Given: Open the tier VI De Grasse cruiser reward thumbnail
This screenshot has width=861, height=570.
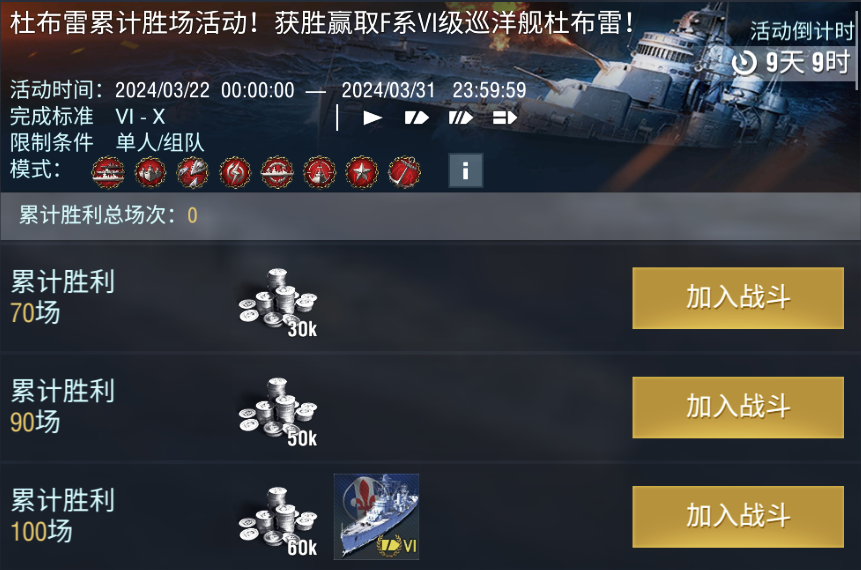Looking at the screenshot, I should coord(377,517).
